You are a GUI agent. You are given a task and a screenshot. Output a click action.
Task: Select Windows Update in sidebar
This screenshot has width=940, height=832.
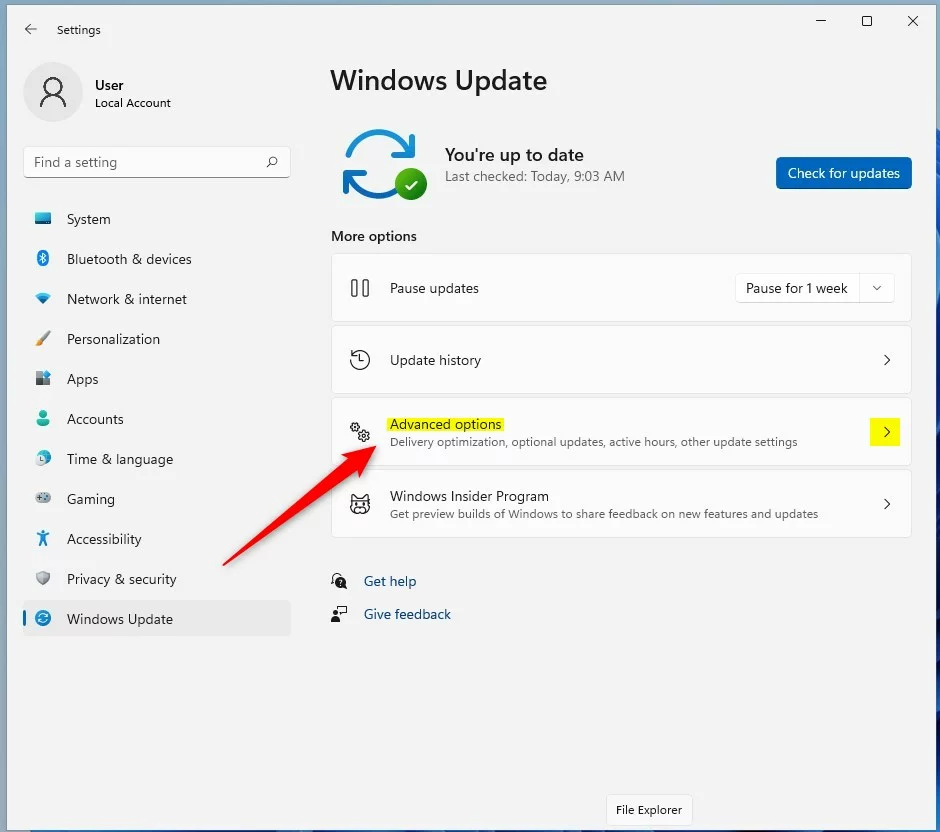coord(157,619)
